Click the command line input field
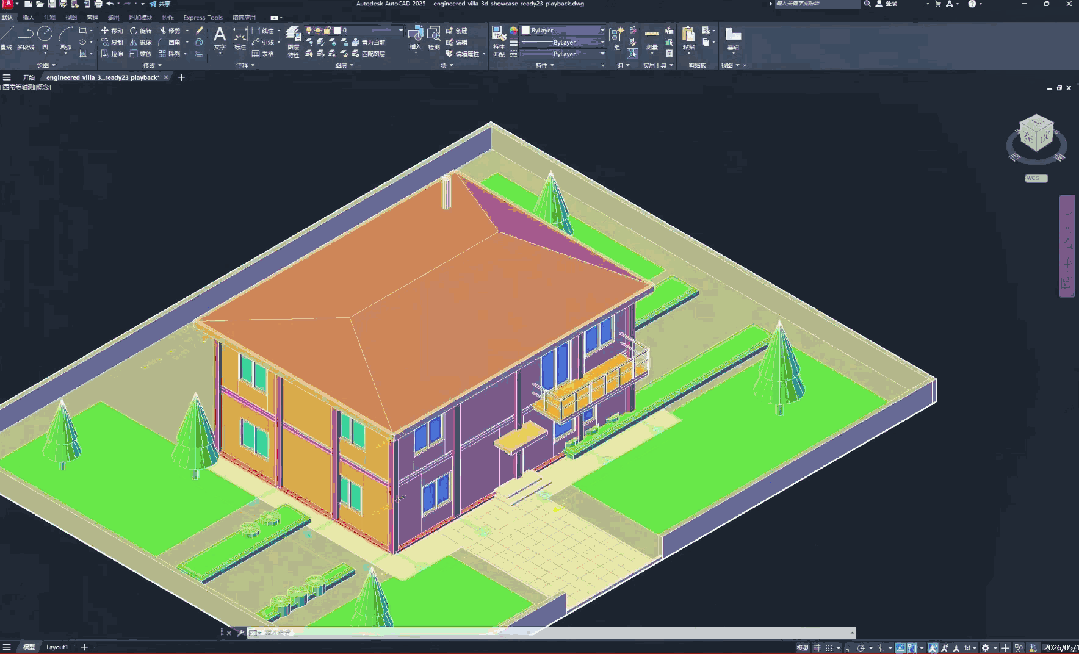This screenshot has width=1079, height=654. coord(551,632)
